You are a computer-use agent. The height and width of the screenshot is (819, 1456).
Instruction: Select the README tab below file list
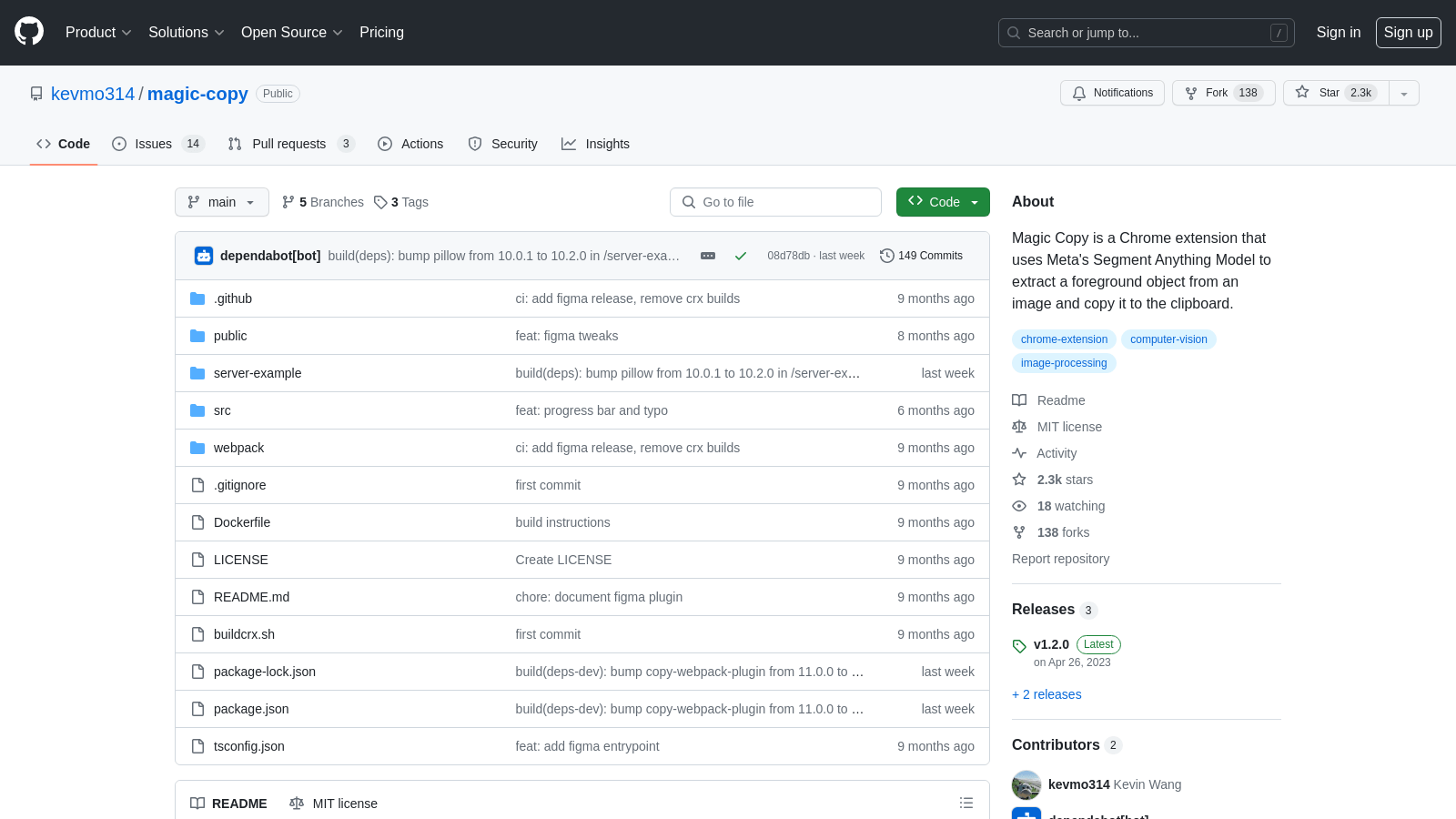coord(228,804)
